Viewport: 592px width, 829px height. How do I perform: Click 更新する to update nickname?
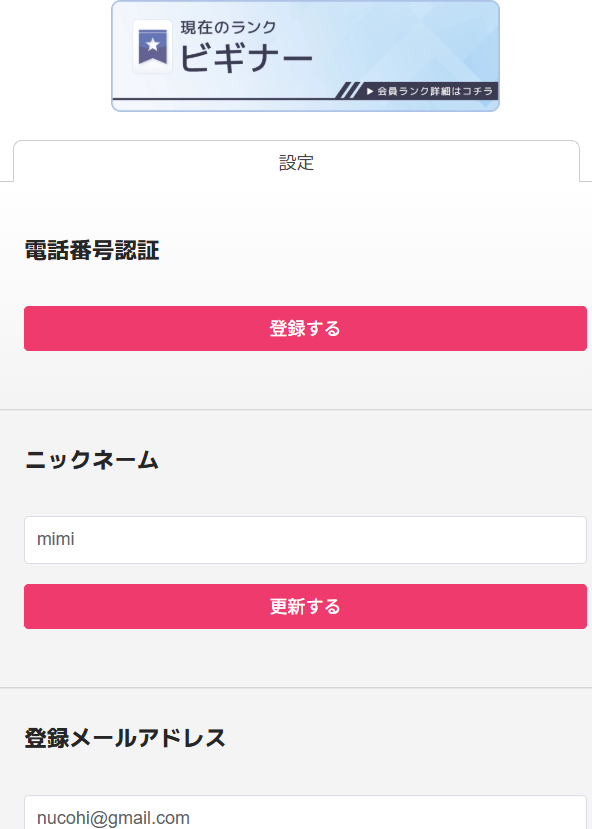pos(306,606)
